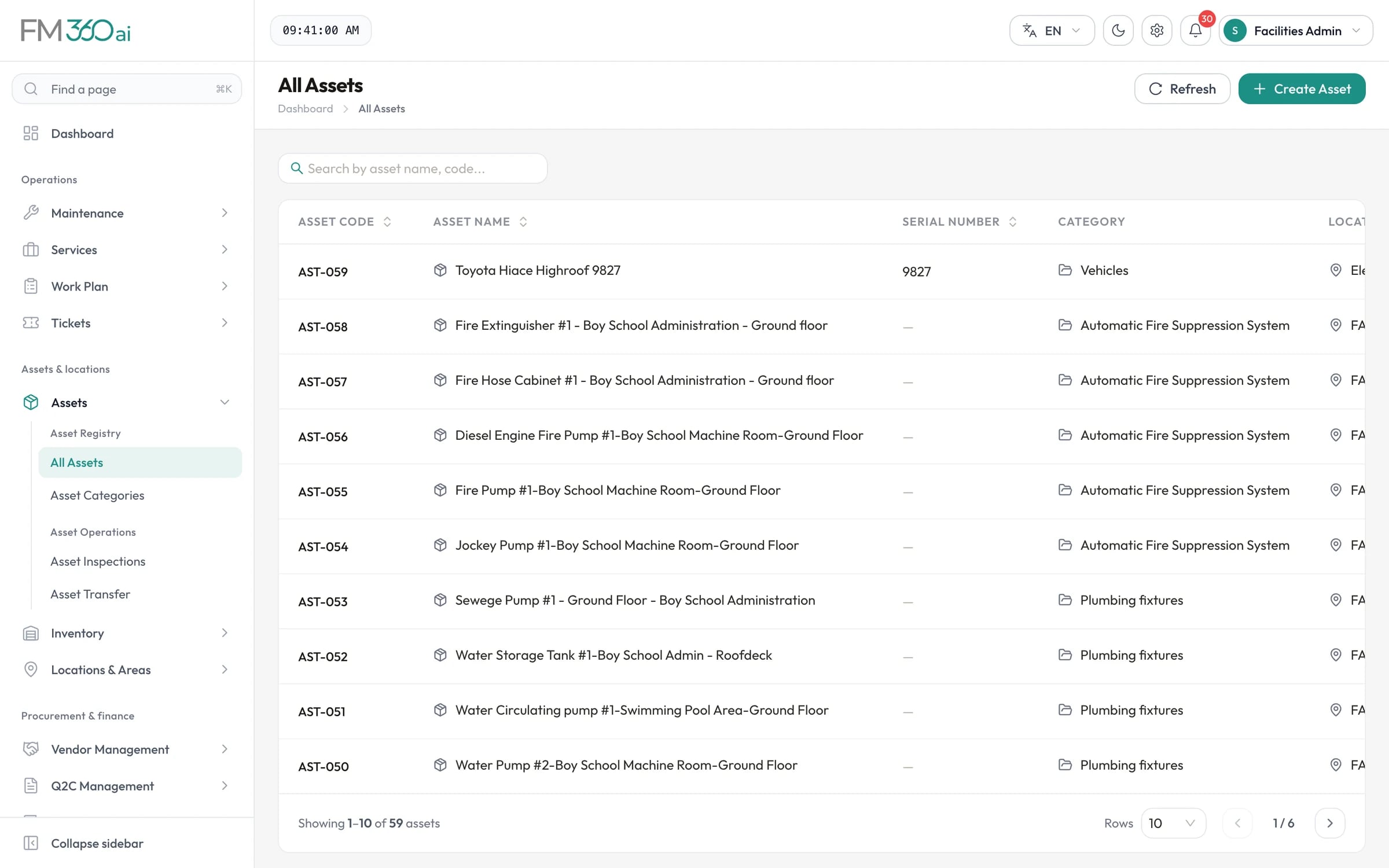Click the Dashboard grid icon in the sidebar
The image size is (1389, 868).
point(31,134)
